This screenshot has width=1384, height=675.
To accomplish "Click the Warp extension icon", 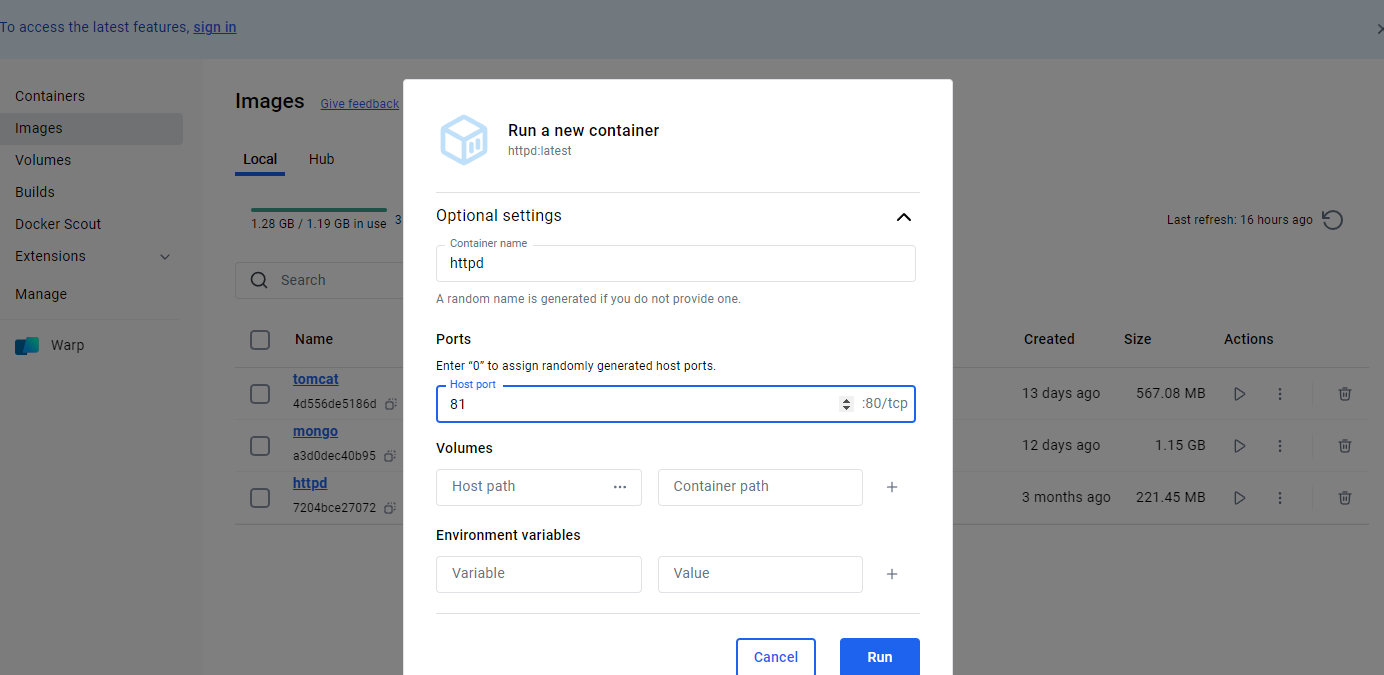I will click(x=27, y=346).
